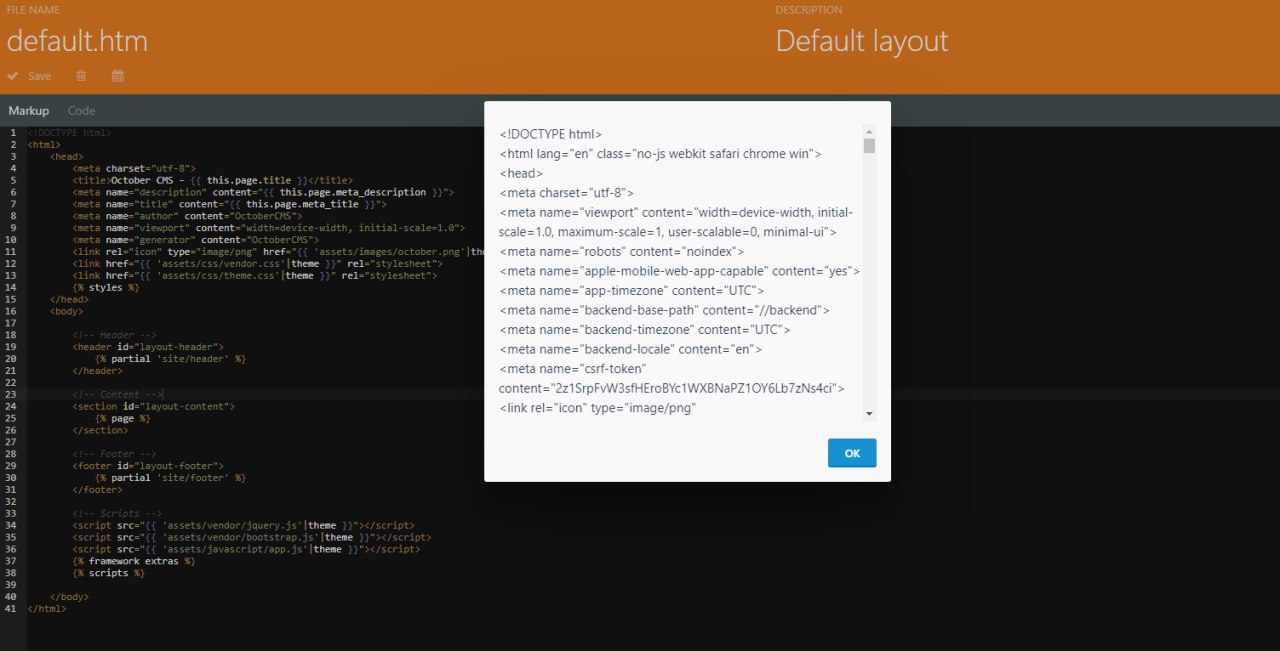Switch to the Markup tab

click(x=29, y=111)
